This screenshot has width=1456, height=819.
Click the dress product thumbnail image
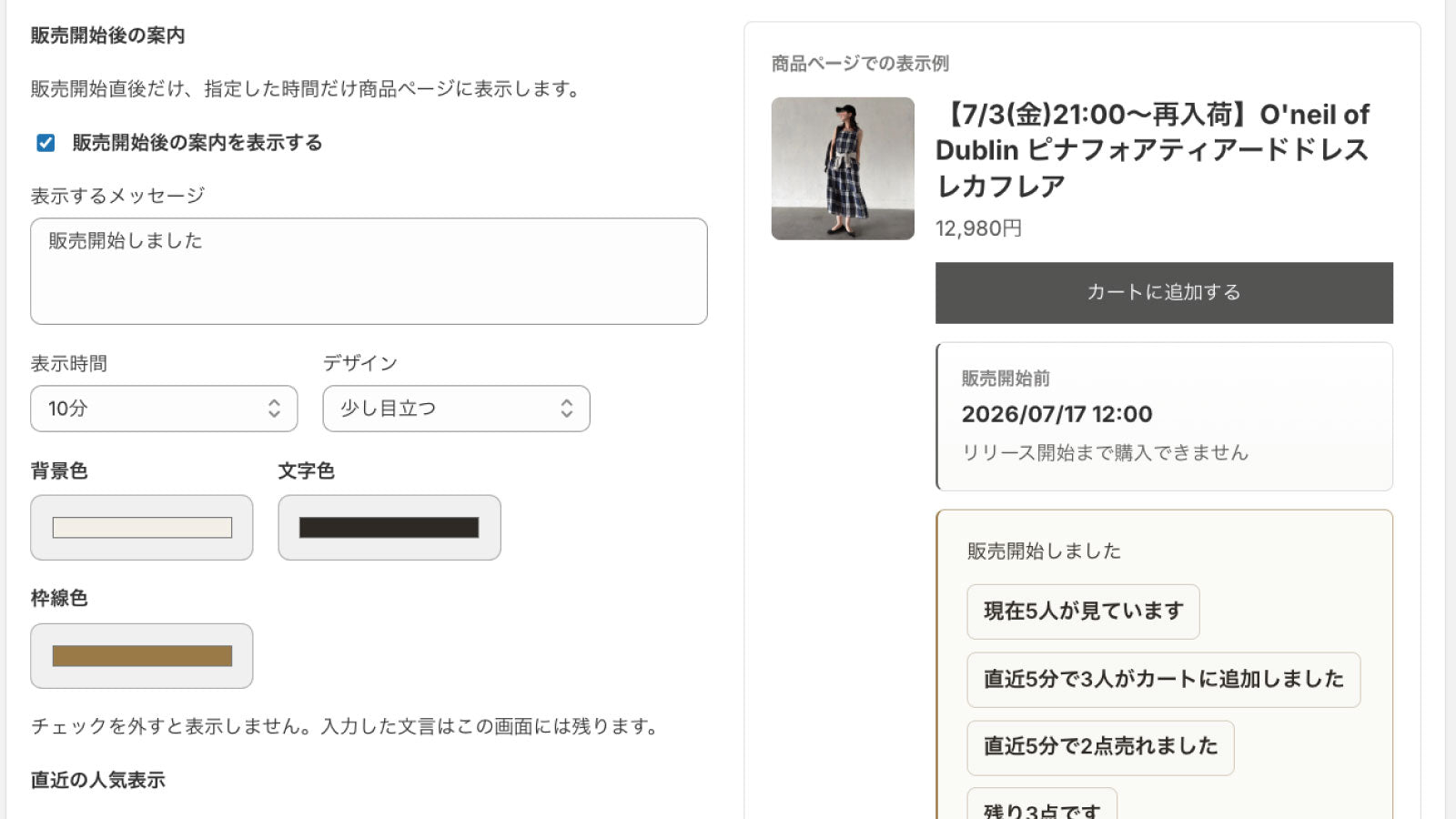(x=843, y=168)
